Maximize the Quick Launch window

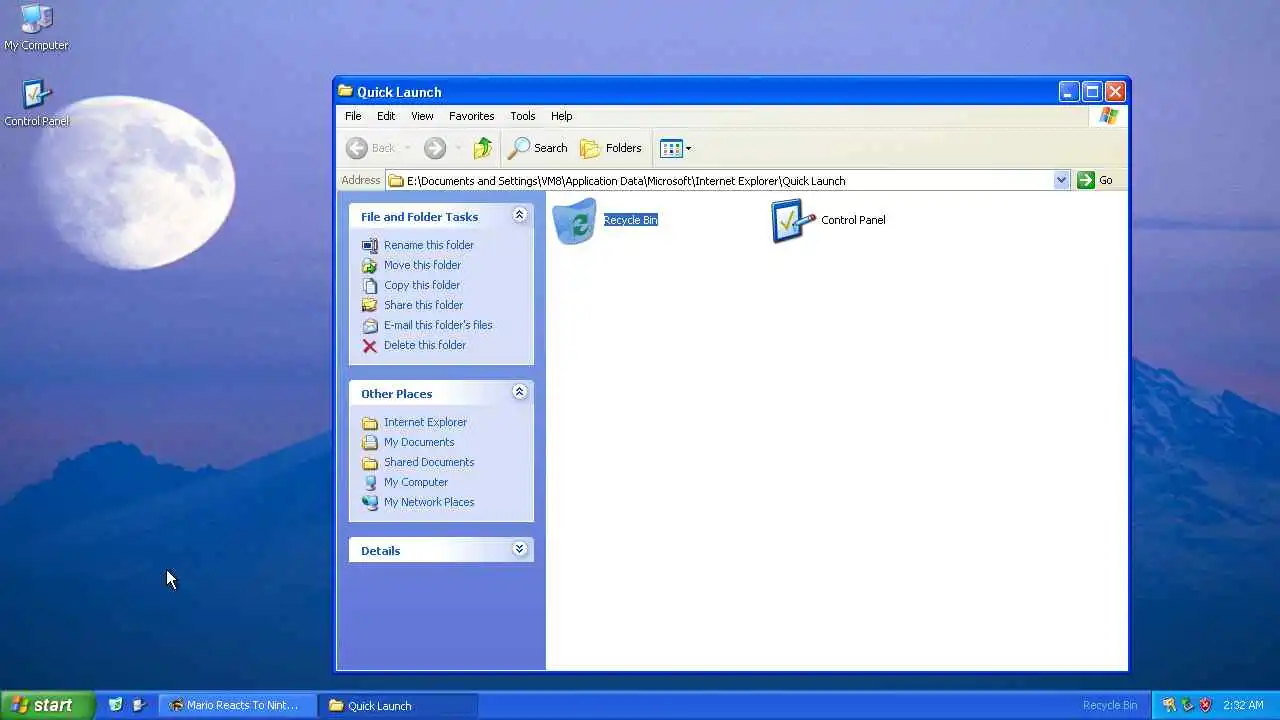coord(1092,92)
